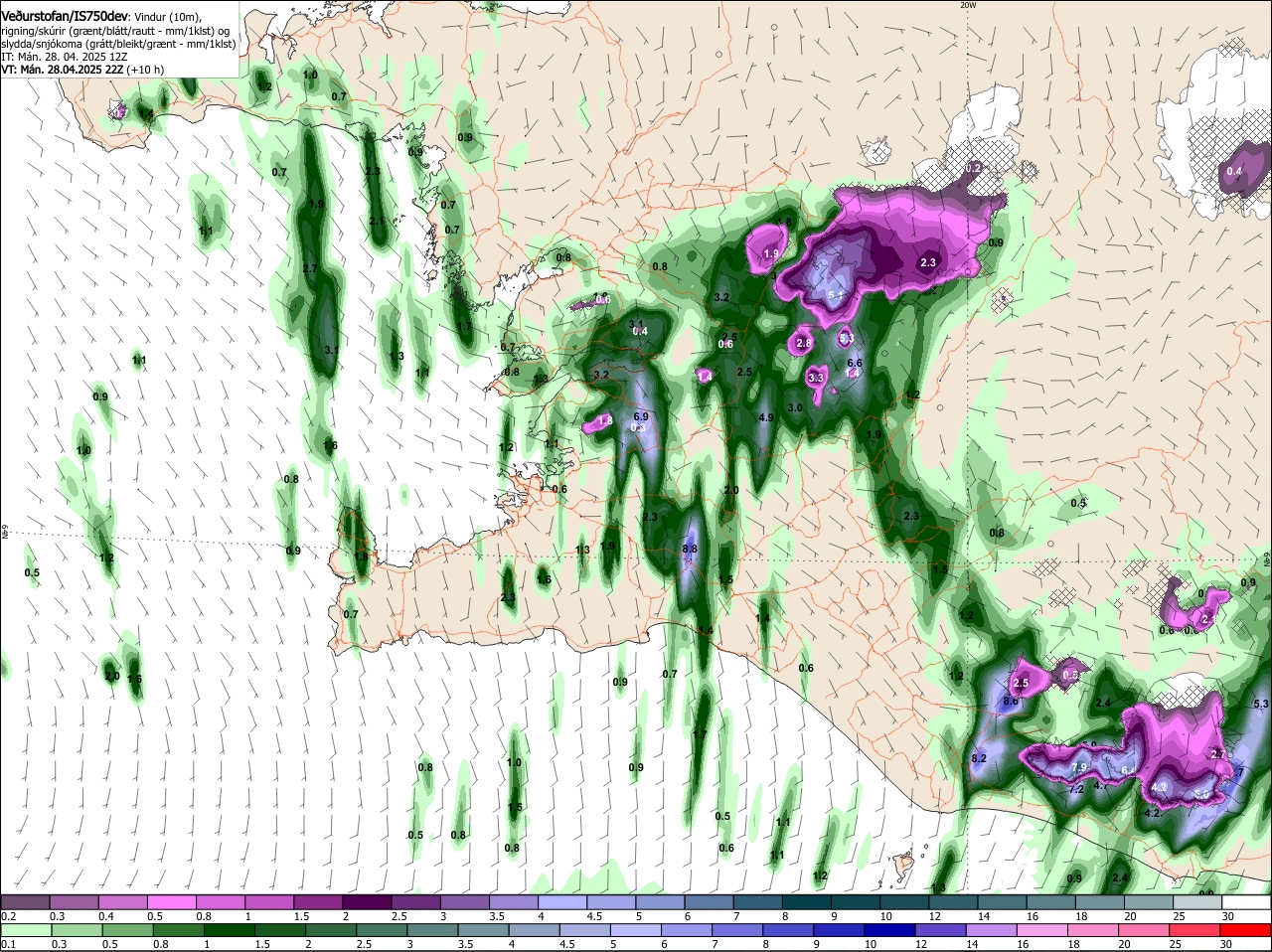Screen dimensions: 1272x952
Task: Click the 8.6 precipitation value on the map
Action: [x=1011, y=702]
